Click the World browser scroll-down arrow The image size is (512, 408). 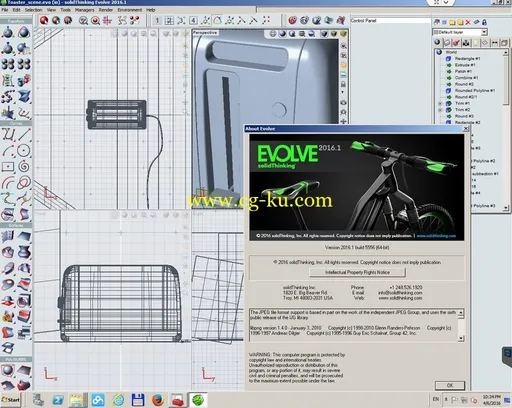(x=506, y=208)
